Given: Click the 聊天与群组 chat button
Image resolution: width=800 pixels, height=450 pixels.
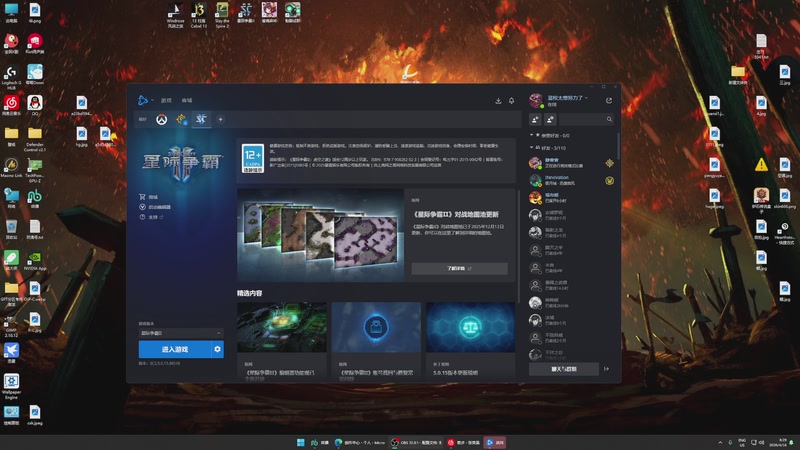Looking at the screenshot, I should (x=564, y=369).
